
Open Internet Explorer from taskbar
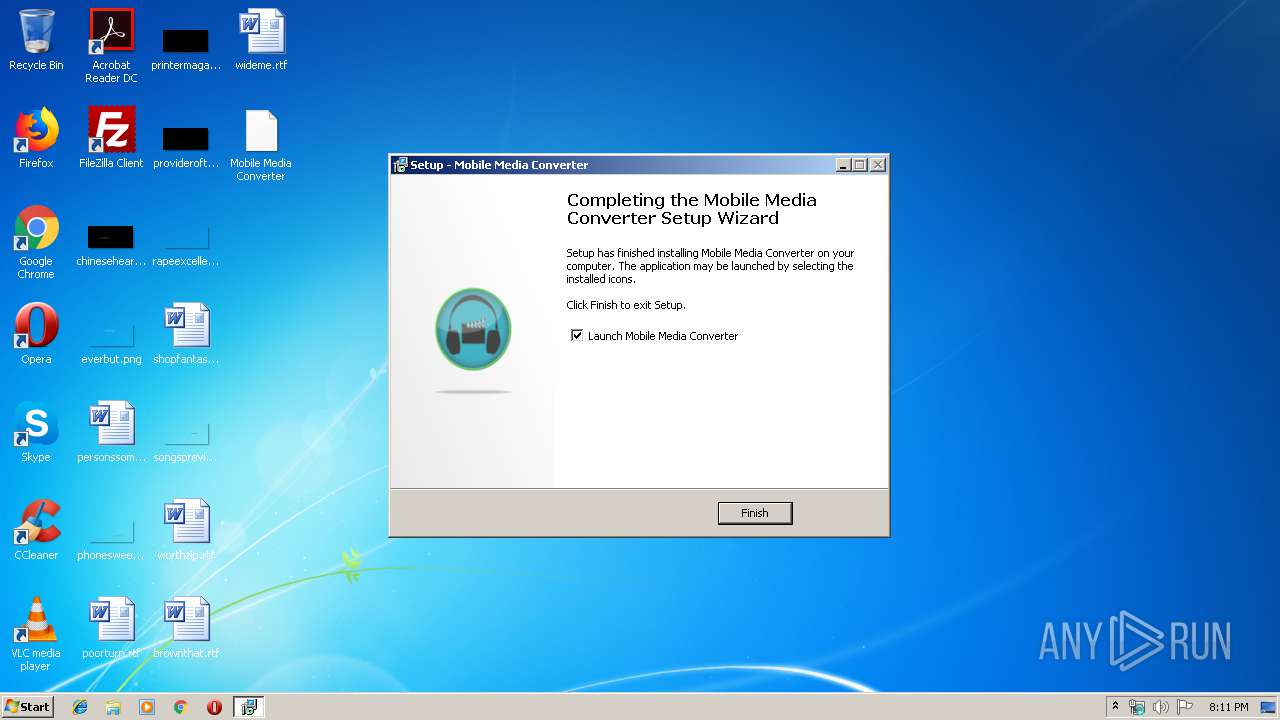(80, 707)
